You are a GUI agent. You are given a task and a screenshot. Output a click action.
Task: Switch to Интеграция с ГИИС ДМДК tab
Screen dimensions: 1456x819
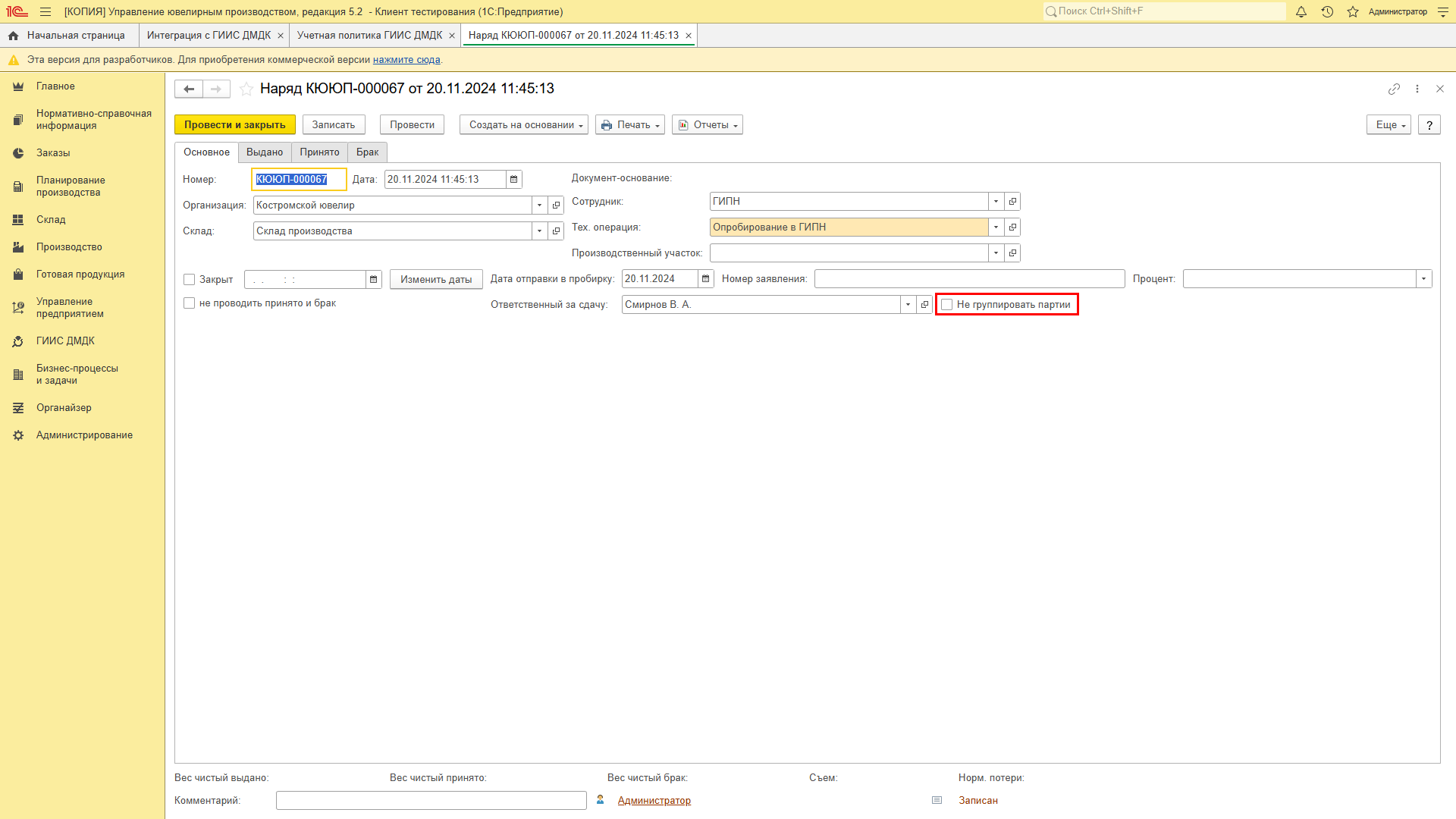[209, 36]
